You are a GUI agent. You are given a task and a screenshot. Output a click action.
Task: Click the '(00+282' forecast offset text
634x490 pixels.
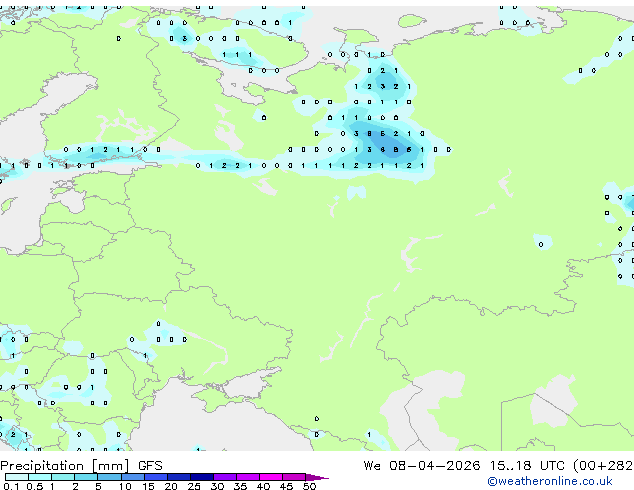tap(602, 466)
